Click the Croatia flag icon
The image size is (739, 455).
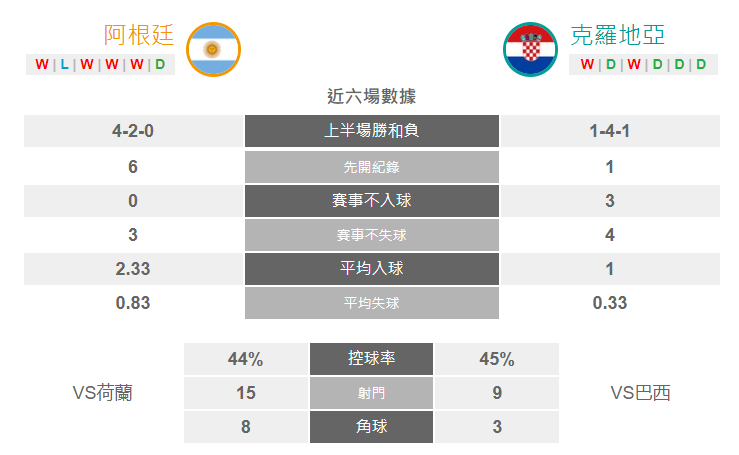(530, 49)
